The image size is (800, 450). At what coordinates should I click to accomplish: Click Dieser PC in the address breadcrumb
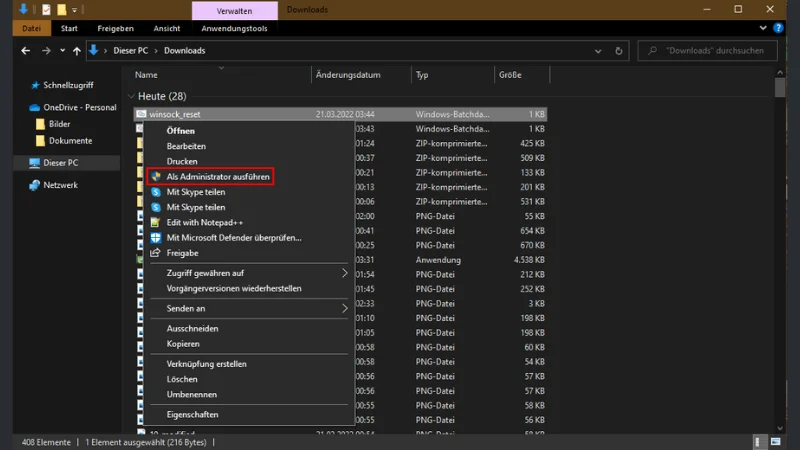click(131, 51)
